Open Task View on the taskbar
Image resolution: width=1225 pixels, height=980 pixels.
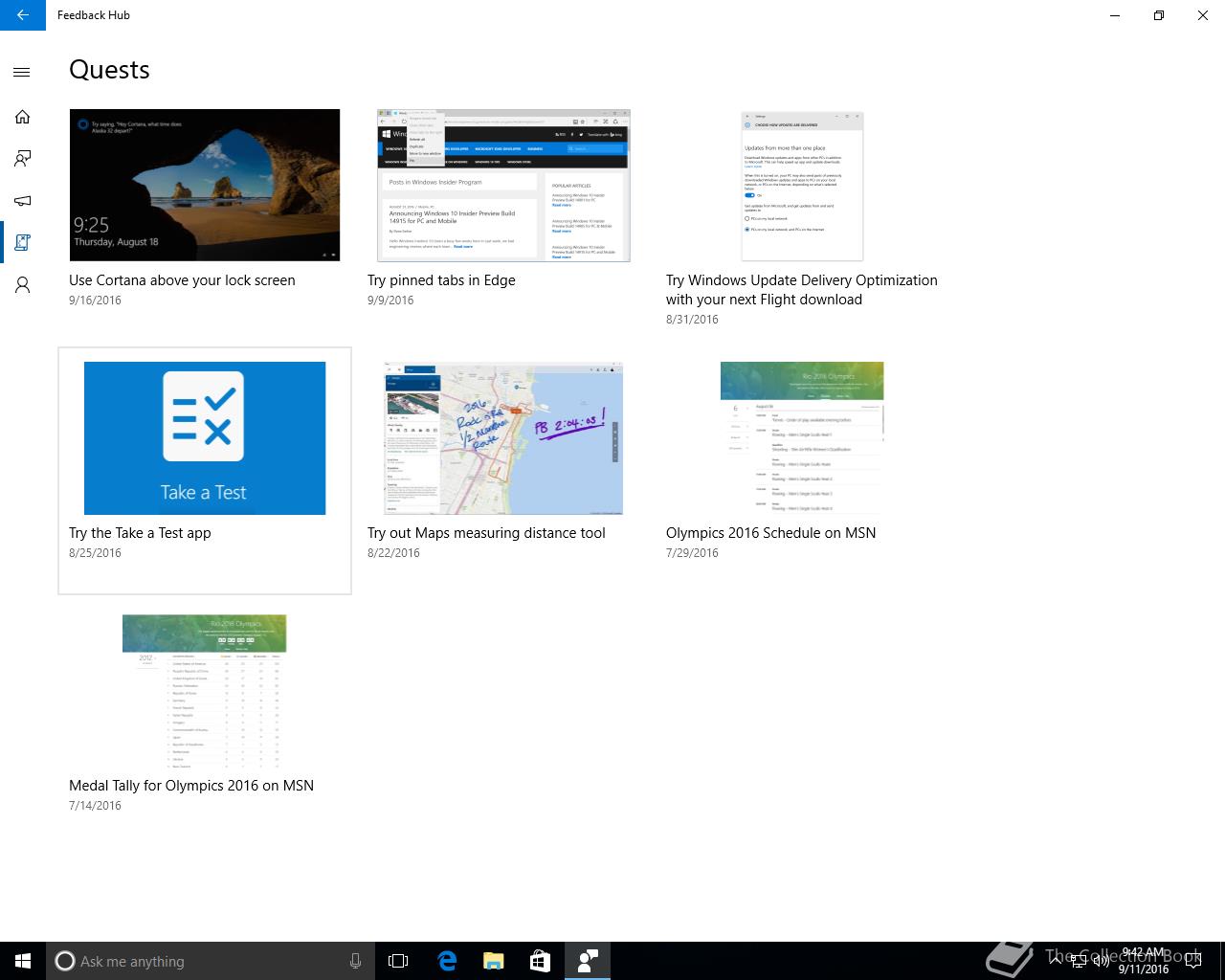pos(398,961)
